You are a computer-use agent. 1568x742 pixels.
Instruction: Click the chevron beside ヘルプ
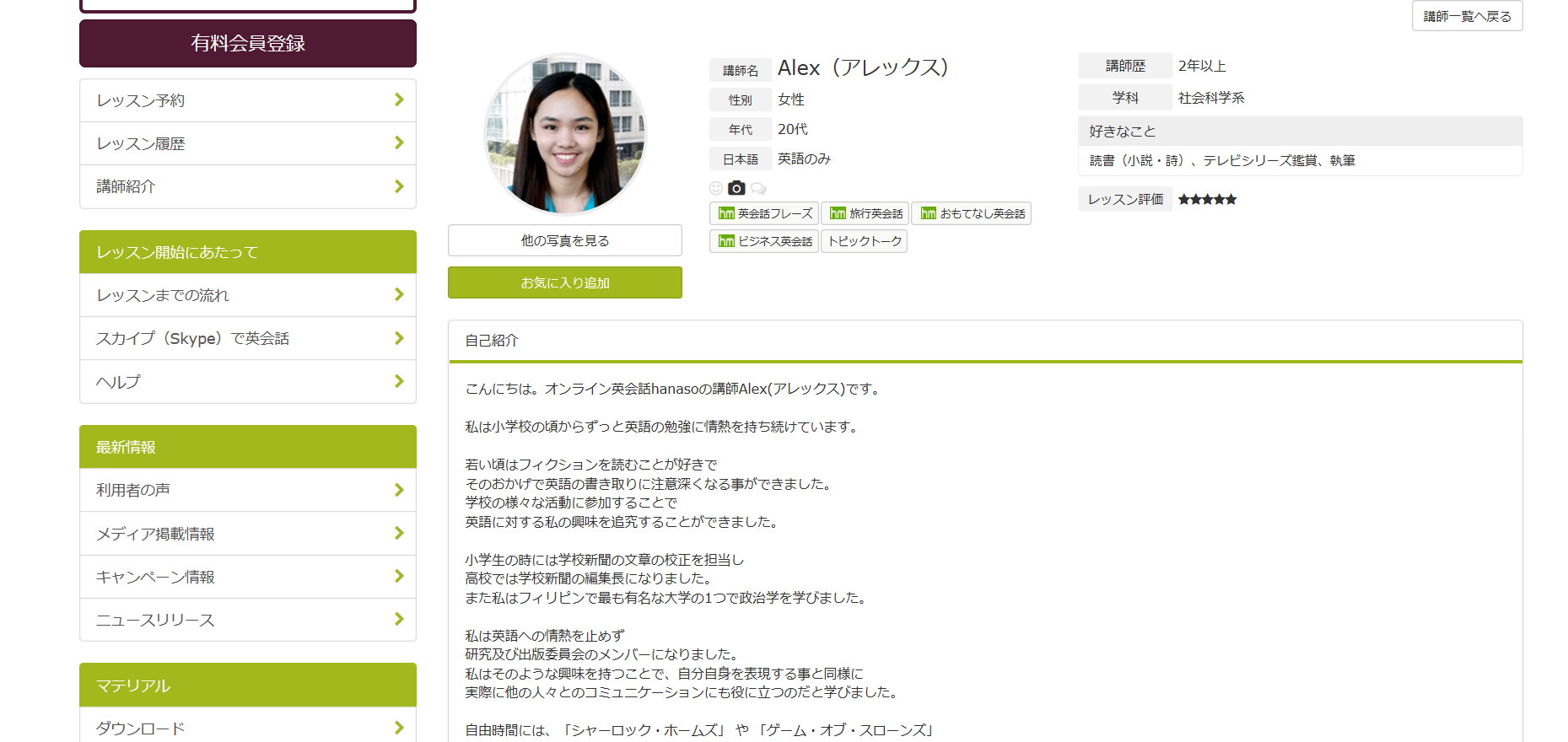399,381
